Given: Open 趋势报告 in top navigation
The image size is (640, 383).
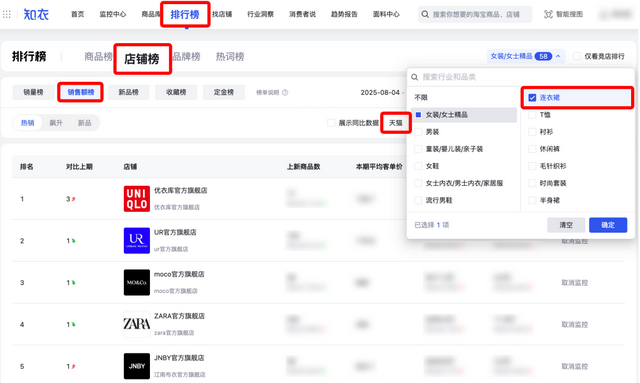Looking at the screenshot, I should [344, 14].
